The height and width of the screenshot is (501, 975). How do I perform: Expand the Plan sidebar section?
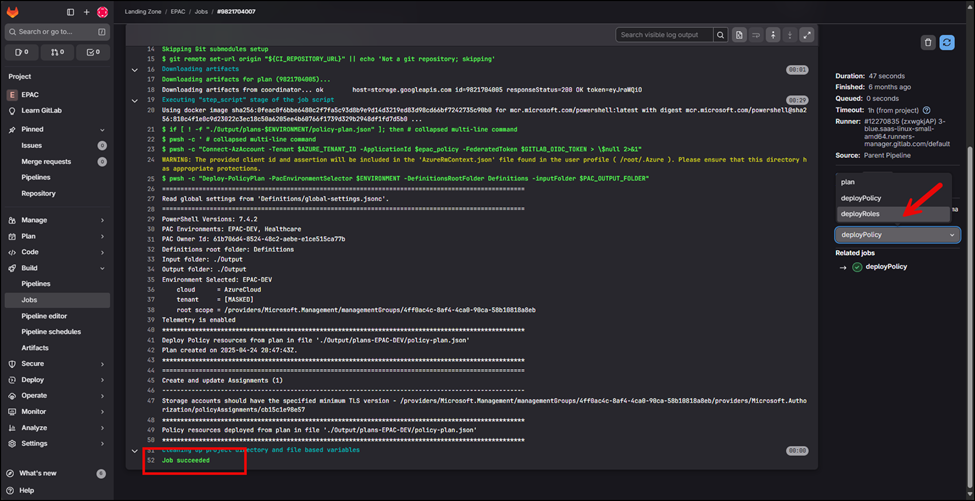click(57, 236)
